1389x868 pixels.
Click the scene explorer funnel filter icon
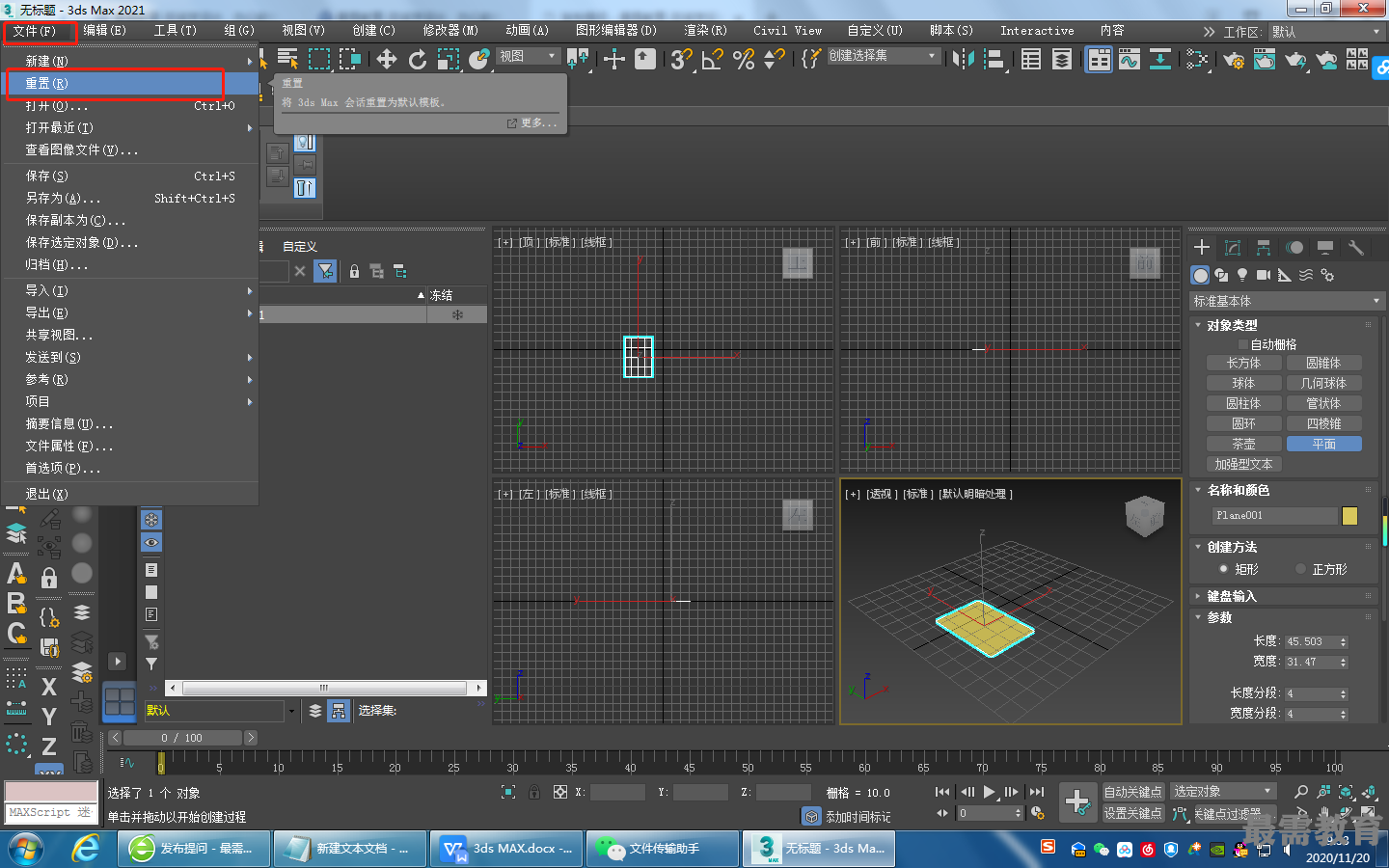click(x=326, y=271)
